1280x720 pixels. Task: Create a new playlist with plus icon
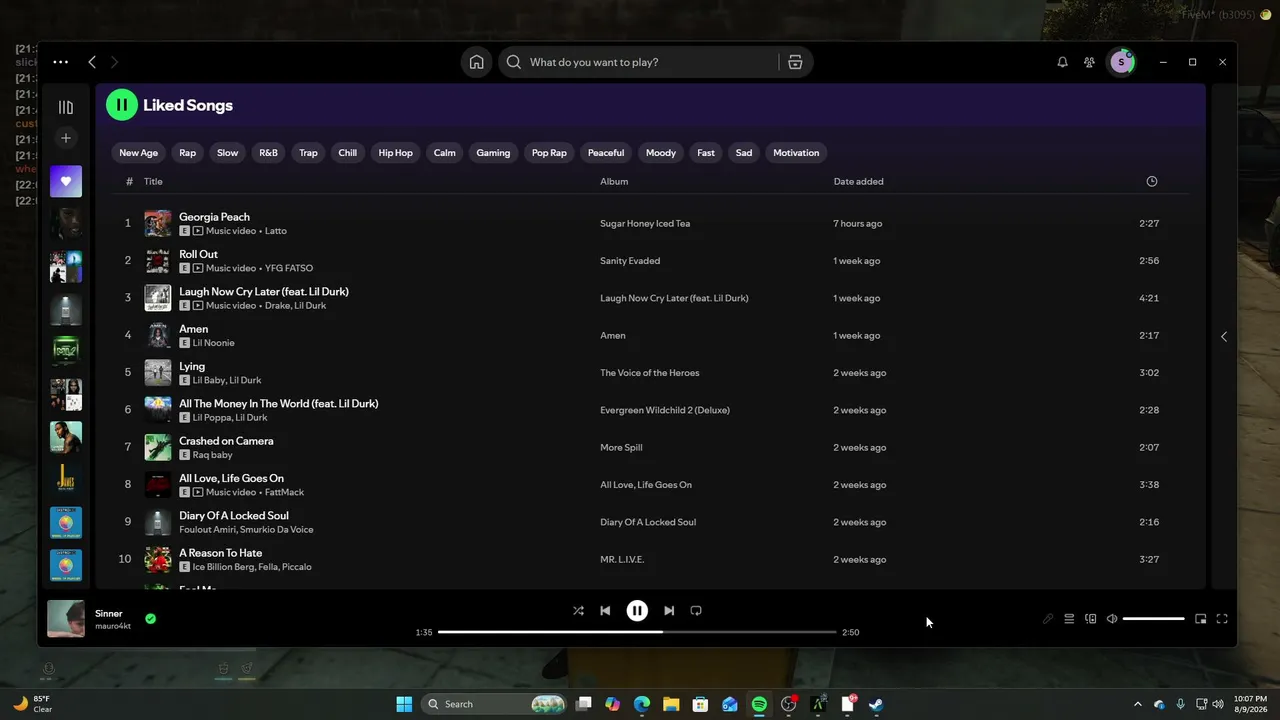click(66, 138)
